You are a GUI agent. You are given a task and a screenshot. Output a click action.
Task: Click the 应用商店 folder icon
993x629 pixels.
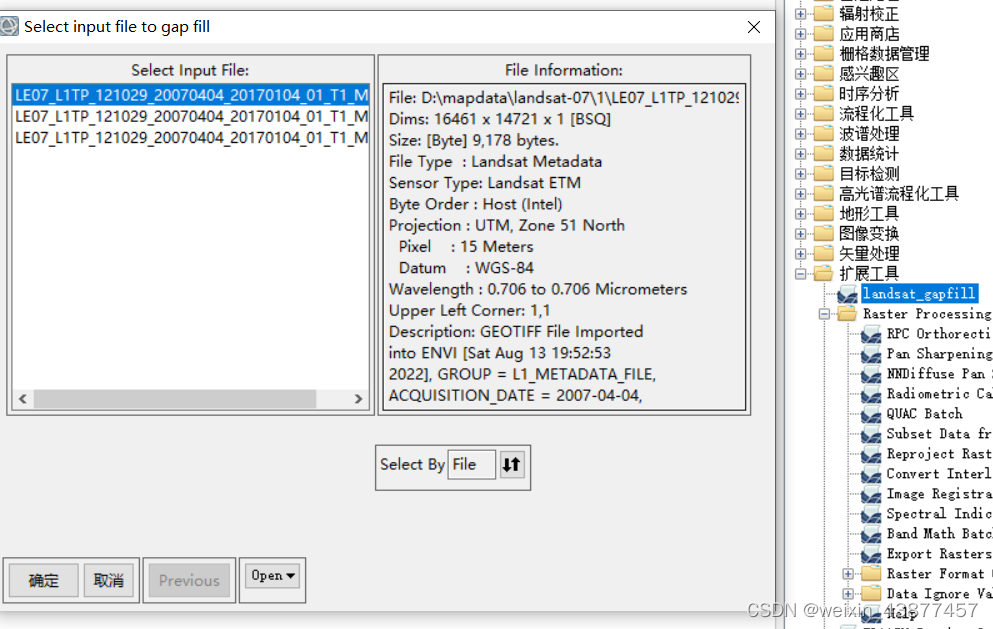(x=823, y=33)
